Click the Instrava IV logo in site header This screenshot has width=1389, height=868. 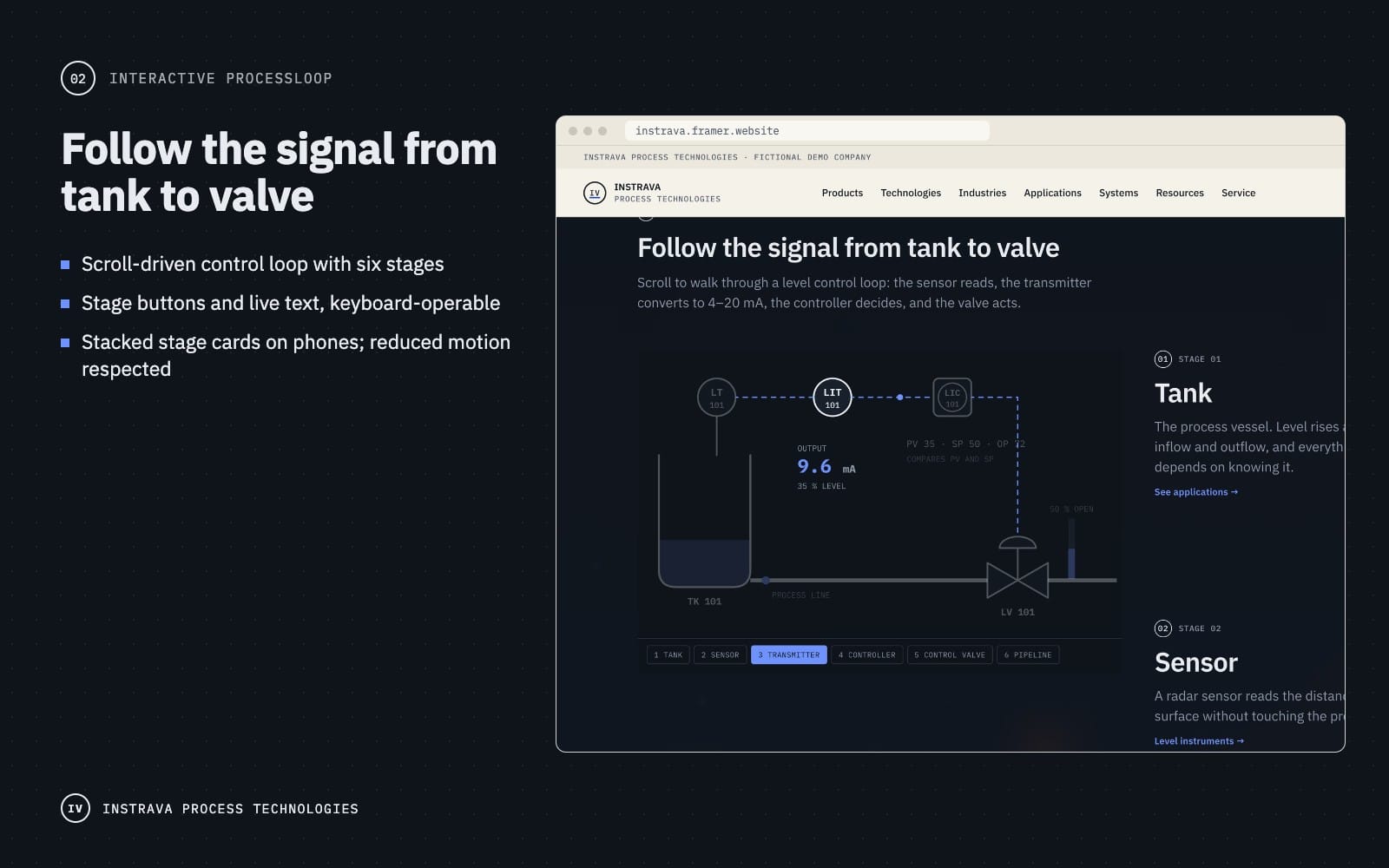595,193
